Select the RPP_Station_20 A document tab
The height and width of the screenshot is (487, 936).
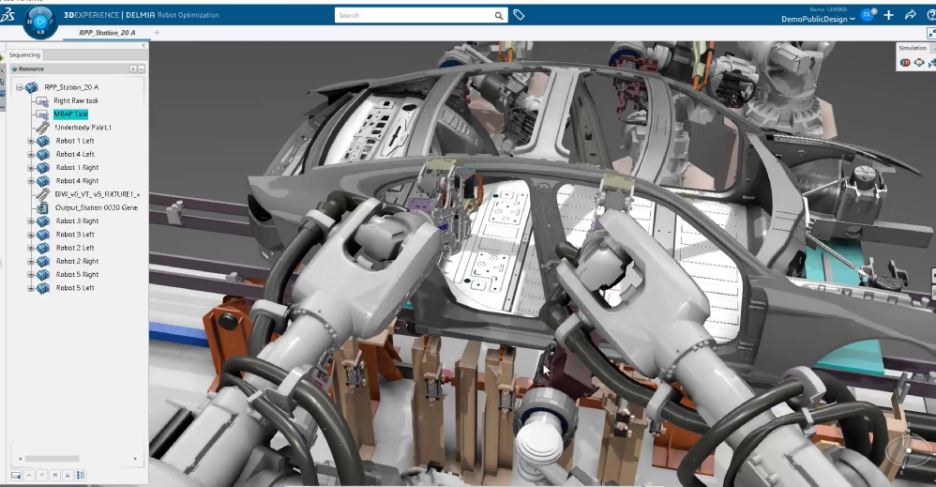(107, 33)
